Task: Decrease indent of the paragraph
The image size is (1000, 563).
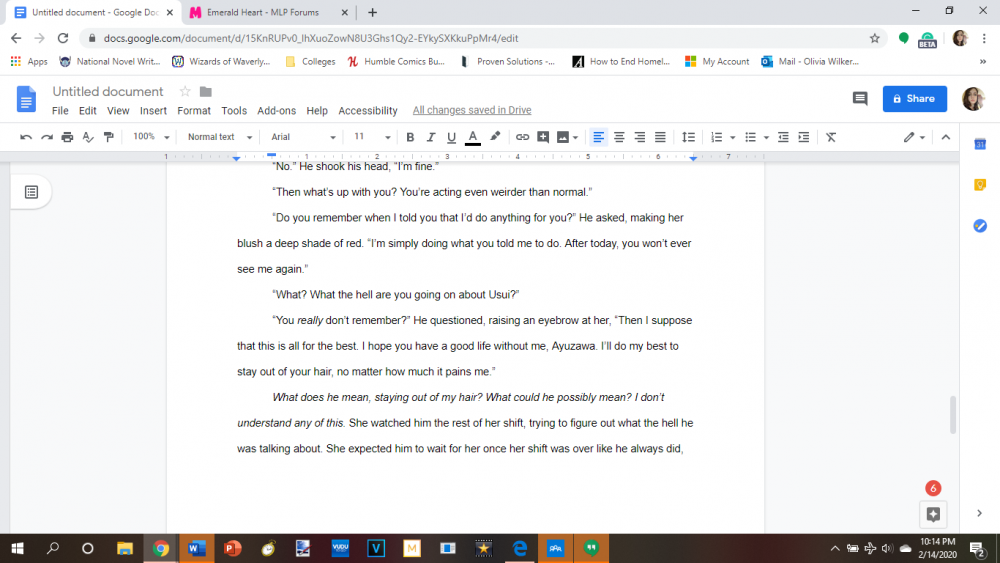Action: coord(783,137)
